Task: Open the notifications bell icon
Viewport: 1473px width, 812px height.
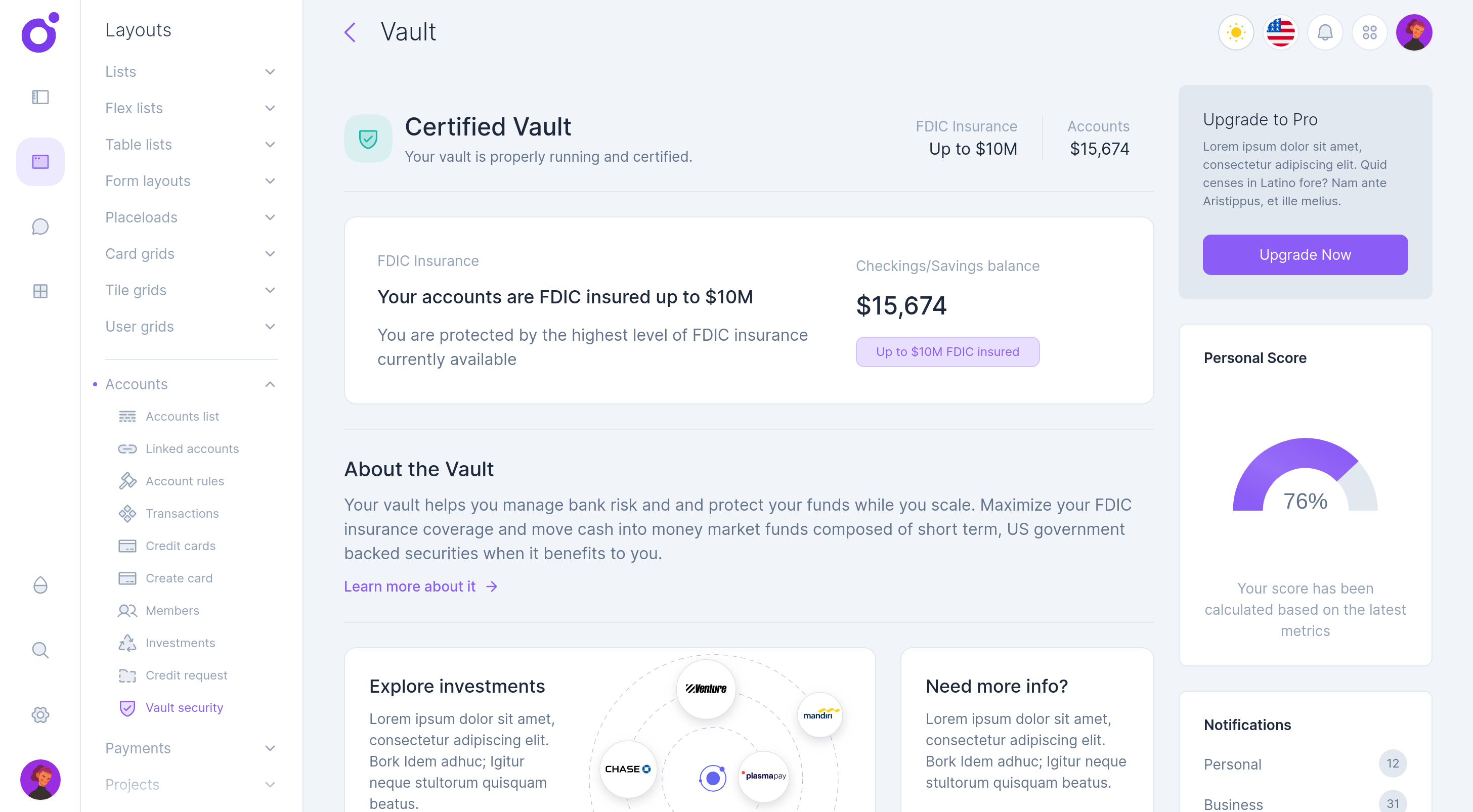Action: pyautogui.click(x=1325, y=32)
